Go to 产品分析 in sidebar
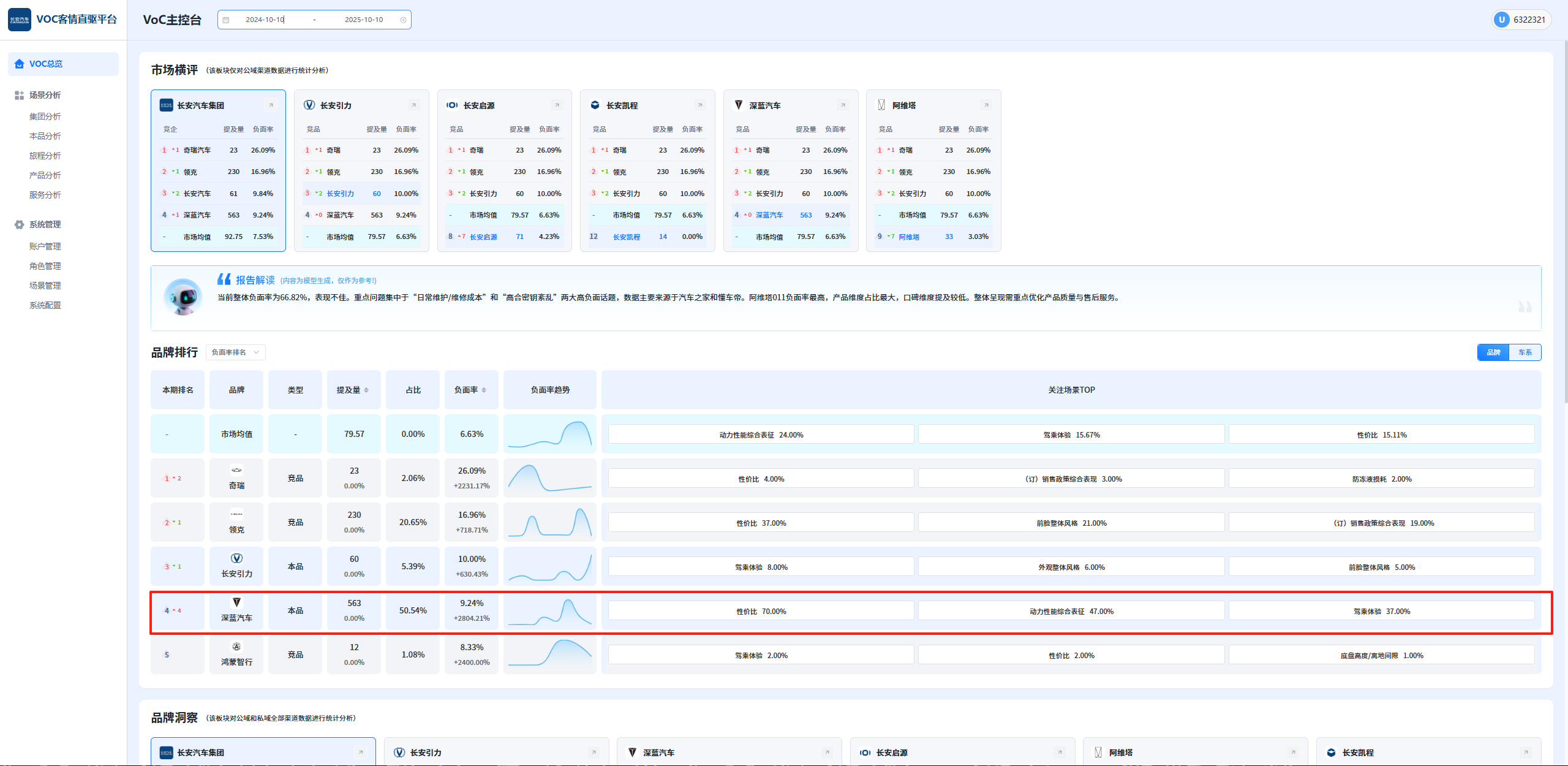 pos(45,175)
